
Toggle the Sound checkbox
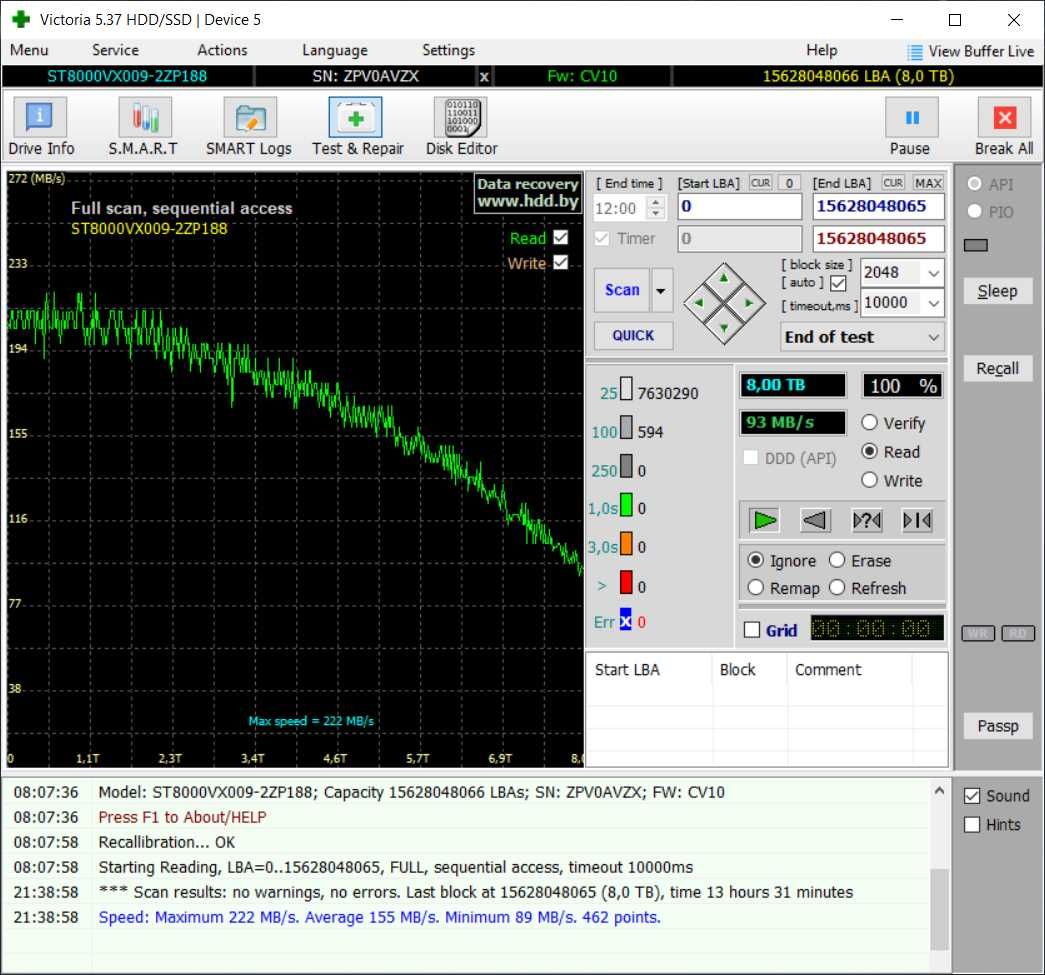[972, 796]
